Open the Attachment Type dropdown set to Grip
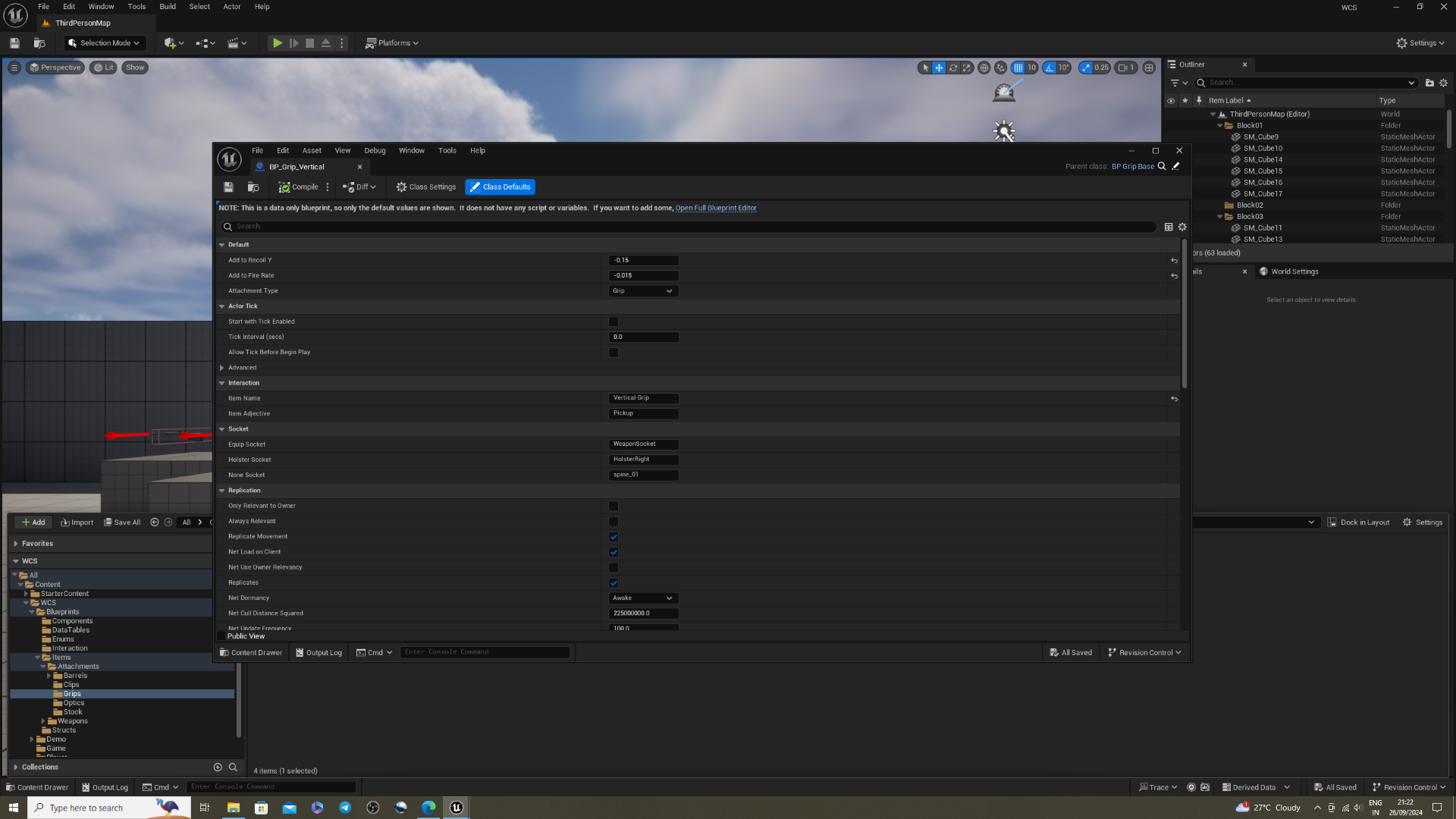 643,291
